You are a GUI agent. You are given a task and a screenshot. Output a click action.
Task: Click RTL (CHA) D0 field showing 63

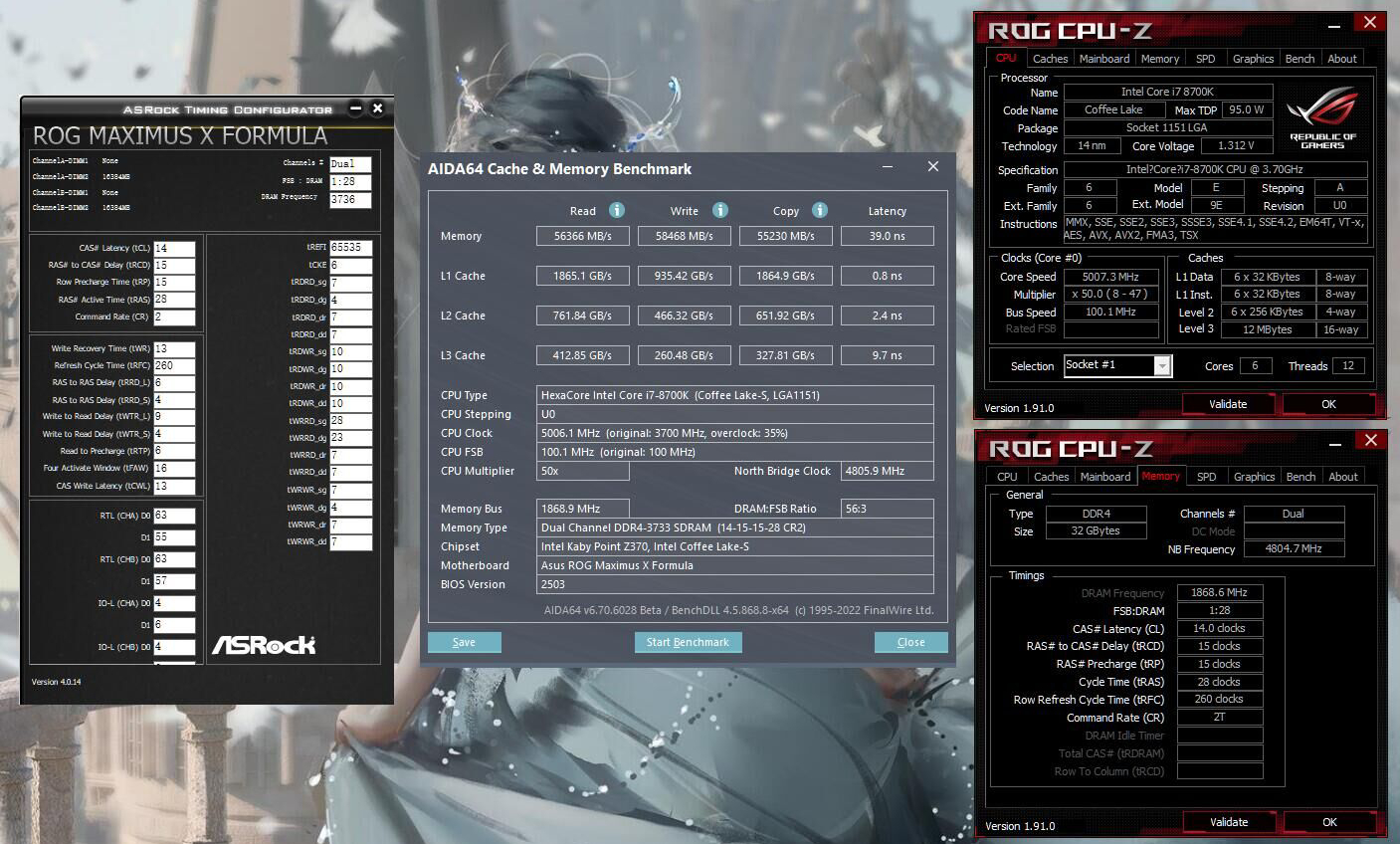coord(174,516)
